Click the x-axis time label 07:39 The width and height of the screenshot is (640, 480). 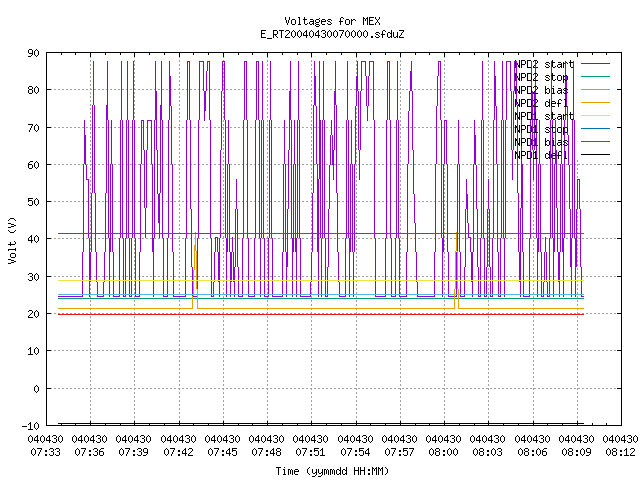pyautogui.click(x=133, y=452)
